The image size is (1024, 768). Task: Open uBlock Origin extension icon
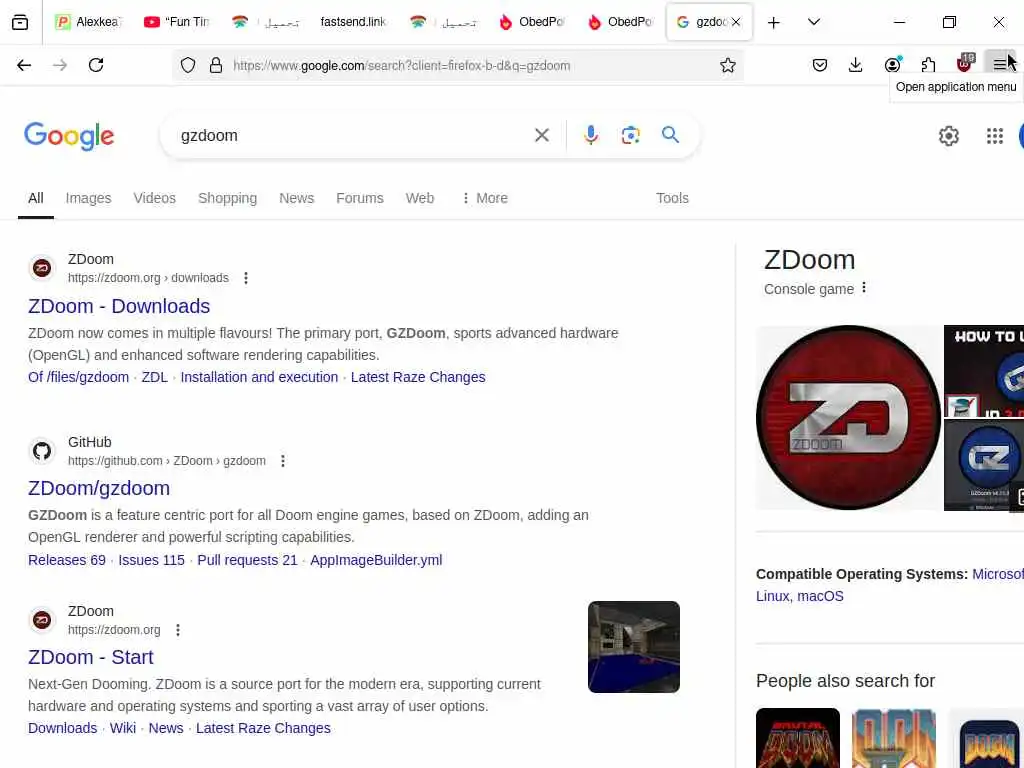coord(965,63)
